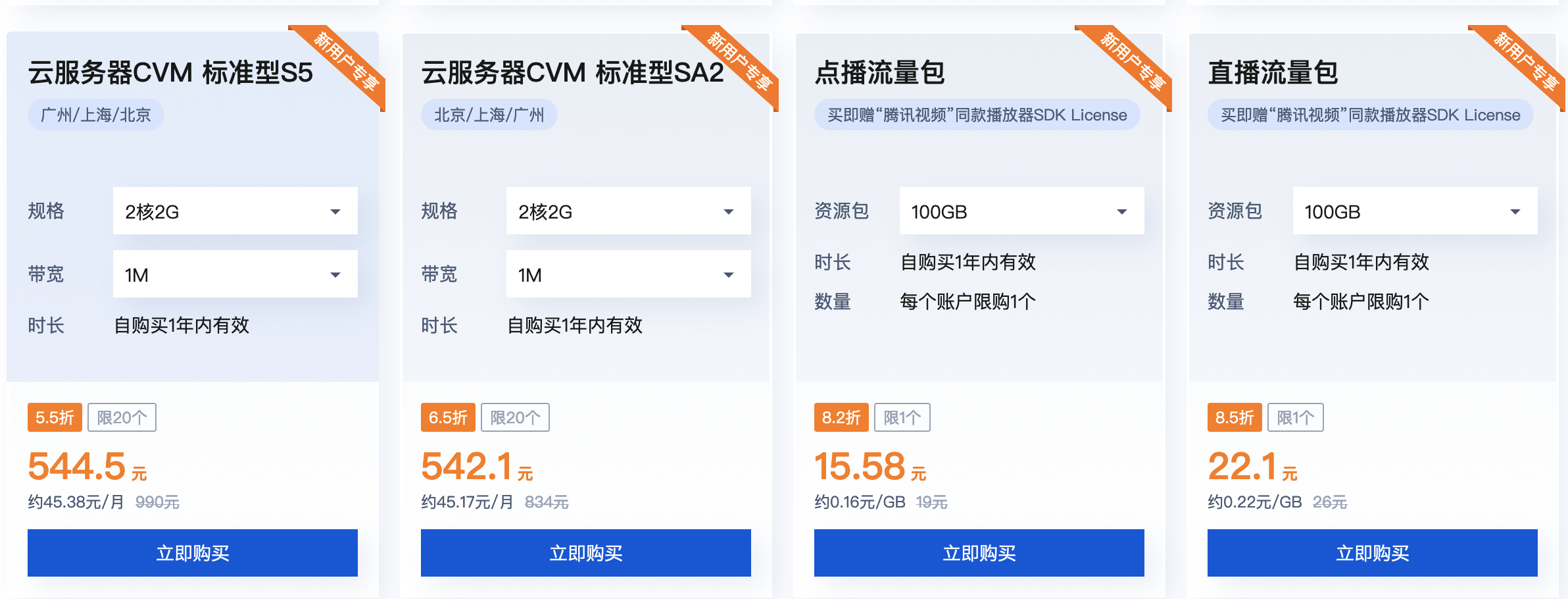Click the 8.5折 badge on 直播流量包
The width and height of the screenshot is (1568, 599).
click(x=1235, y=417)
